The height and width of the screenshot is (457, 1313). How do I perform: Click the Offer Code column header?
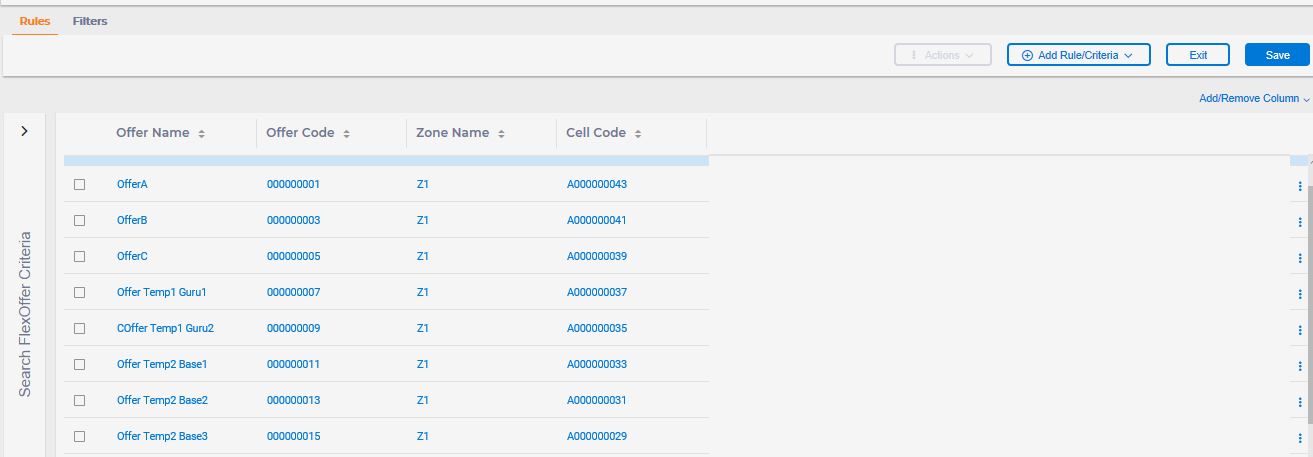[x=300, y=133]
